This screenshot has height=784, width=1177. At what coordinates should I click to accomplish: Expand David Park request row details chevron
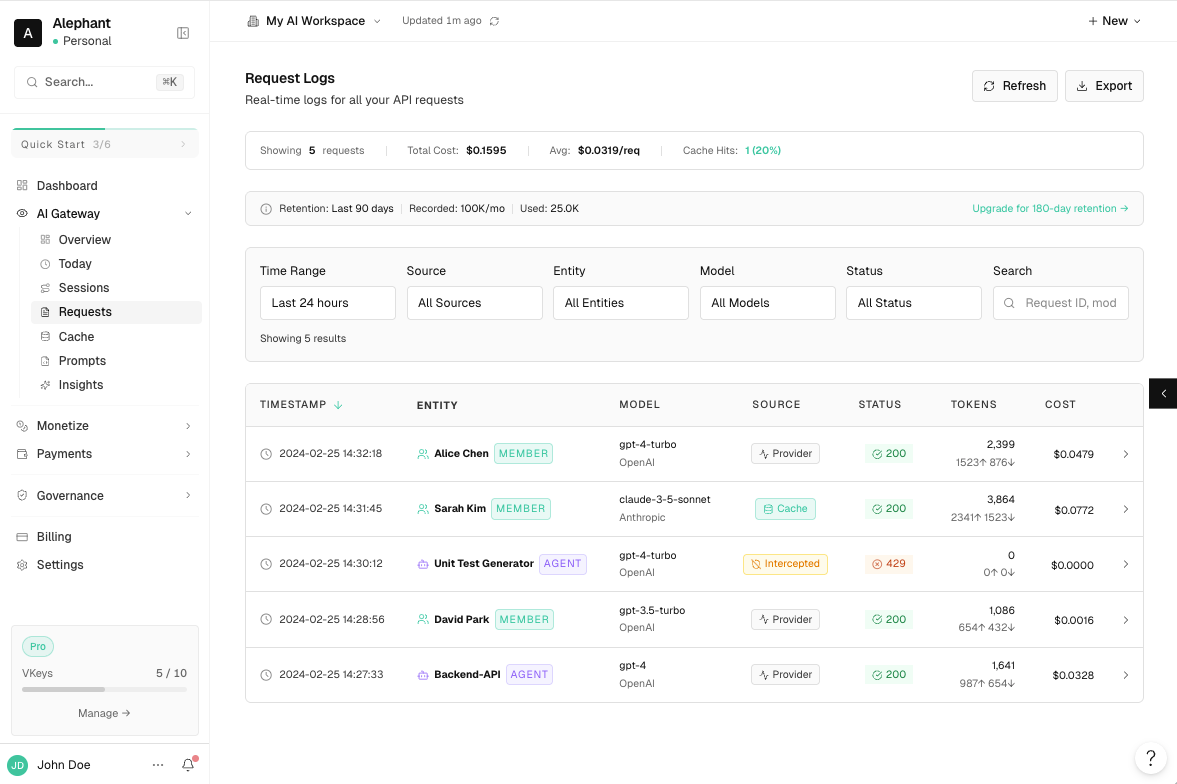(x=1125, y=620)
